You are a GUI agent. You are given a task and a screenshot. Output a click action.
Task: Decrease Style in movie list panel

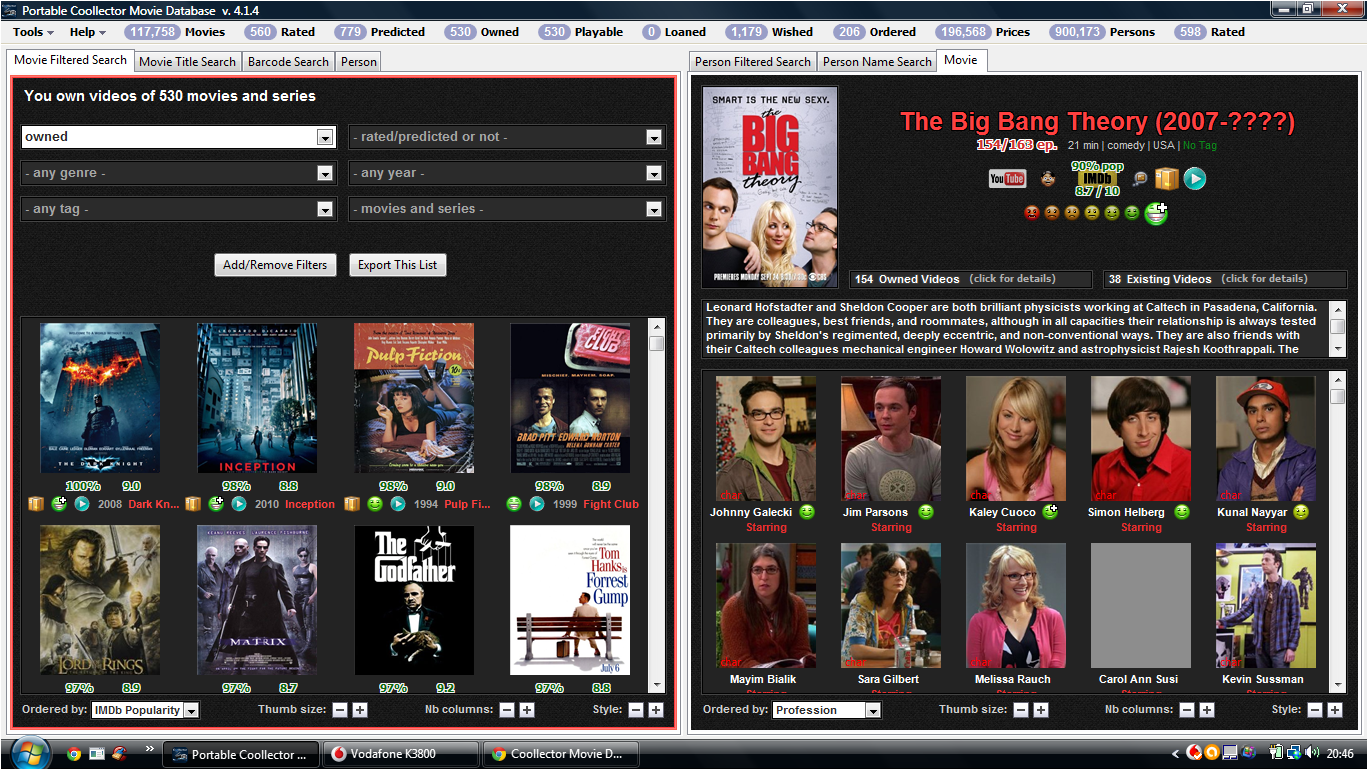pyautogui.click(x=636, y=710)
